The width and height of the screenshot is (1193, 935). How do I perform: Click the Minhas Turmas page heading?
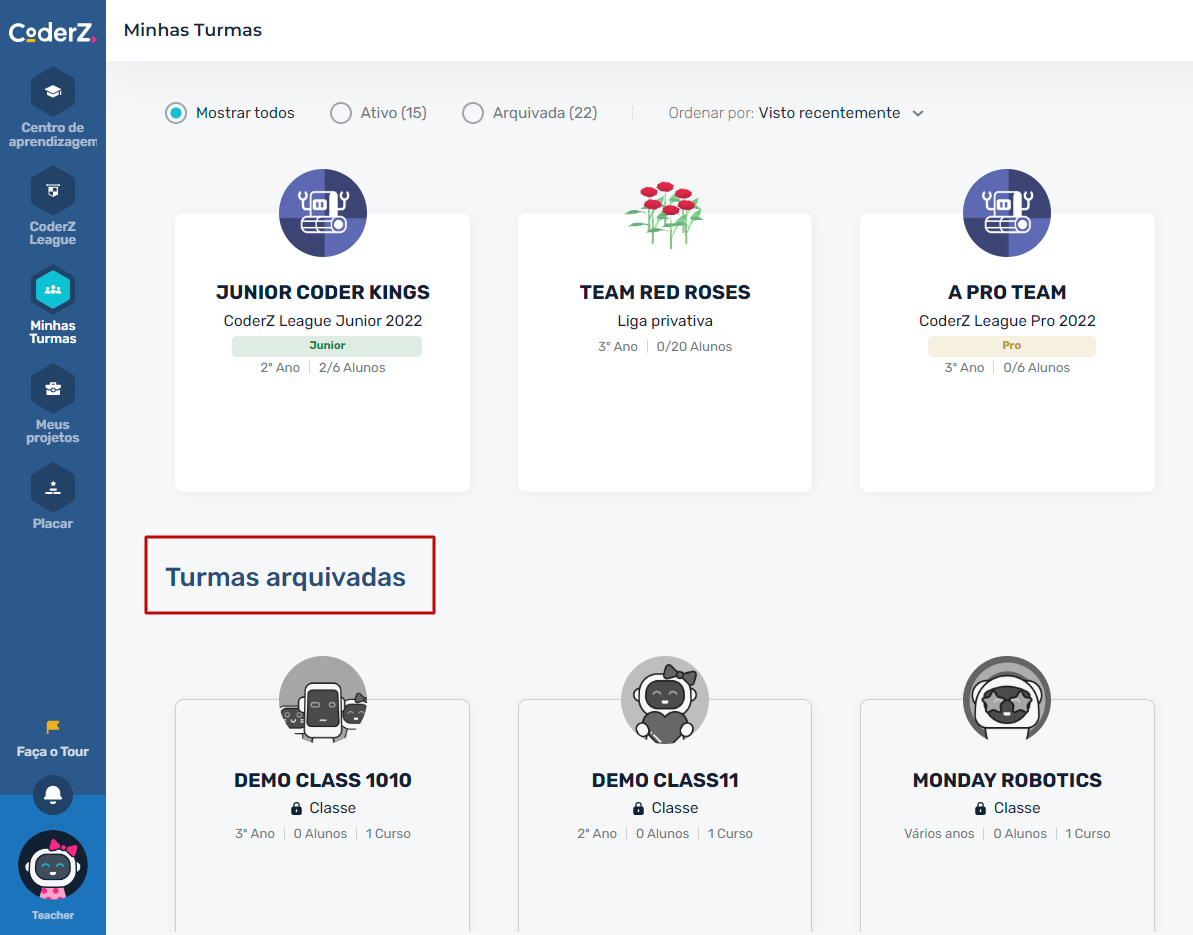[192, 30]
